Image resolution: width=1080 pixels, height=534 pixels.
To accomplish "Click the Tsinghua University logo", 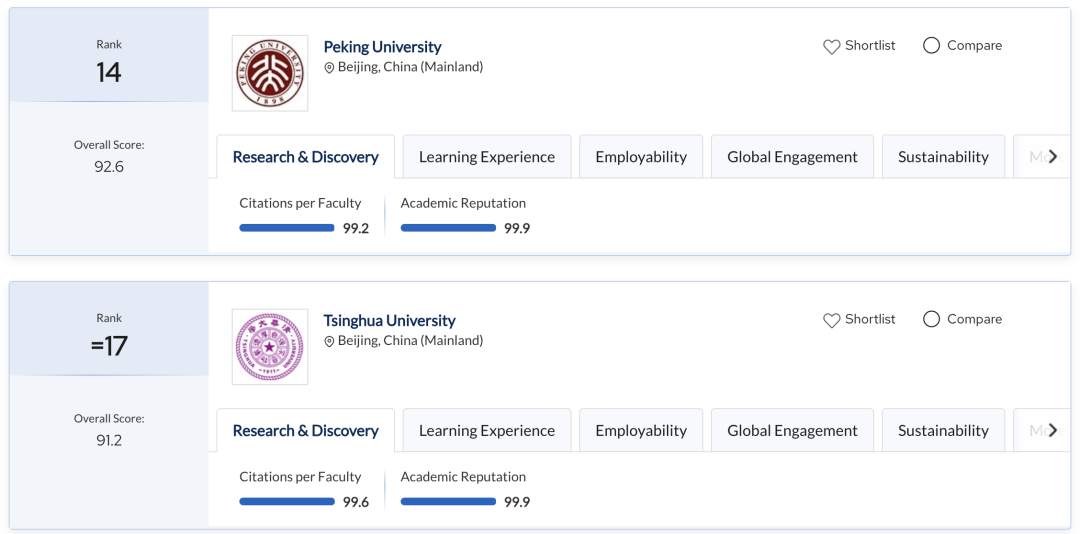I will tap(270, 347).
